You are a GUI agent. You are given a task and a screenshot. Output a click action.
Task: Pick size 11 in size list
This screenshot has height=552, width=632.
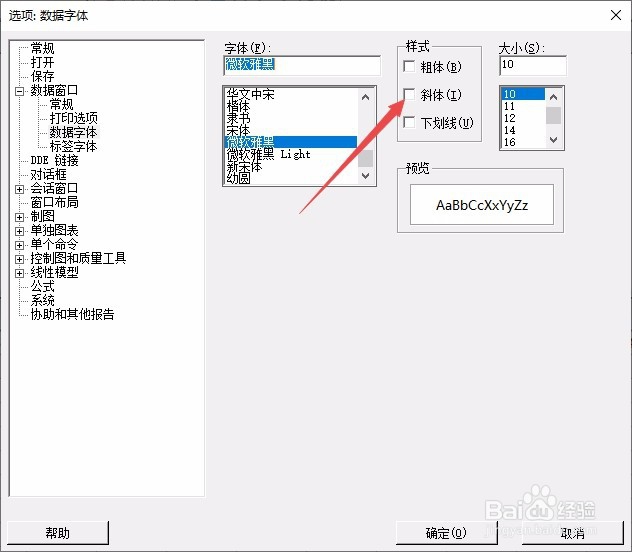[x=523, y=106]
